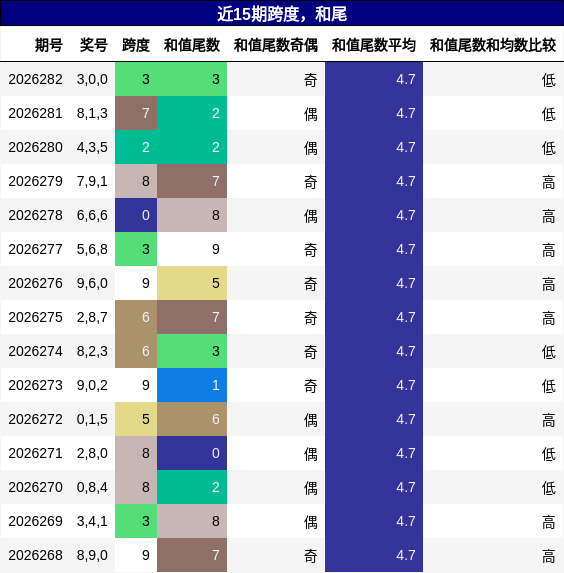The image size is (564, 573).
Task: Click sum-tail cell 5 in row 2026276
Action: click(x=192, y=283)
